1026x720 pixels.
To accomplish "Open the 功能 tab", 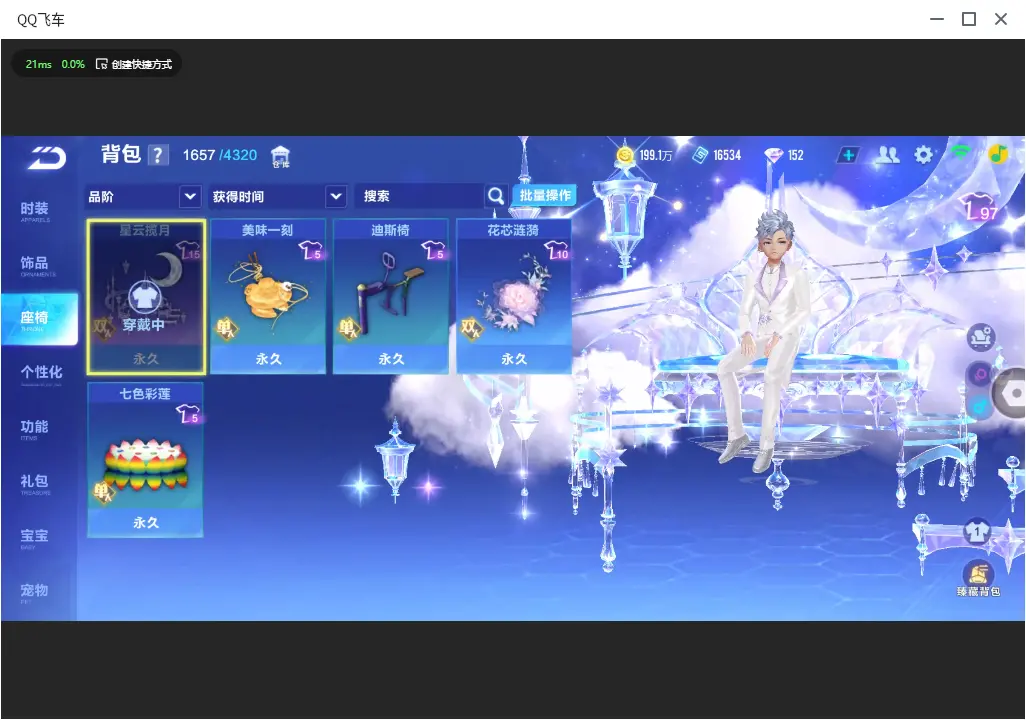I will (36, 429).
